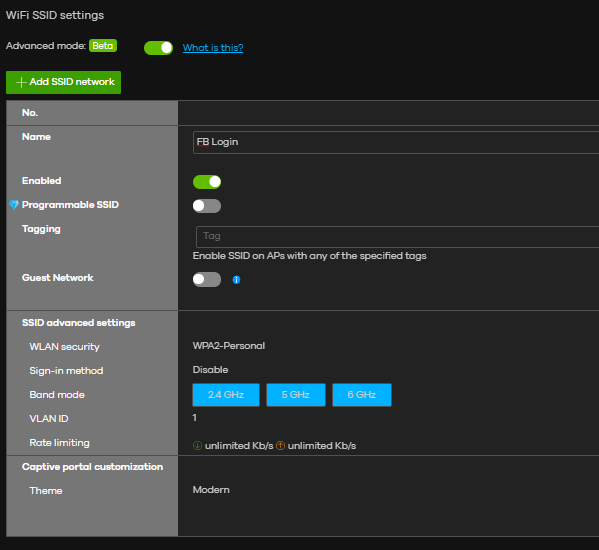The width and height of the screenshot is (599, 550).
Task: Open the What is this? link
Action: 213,48
